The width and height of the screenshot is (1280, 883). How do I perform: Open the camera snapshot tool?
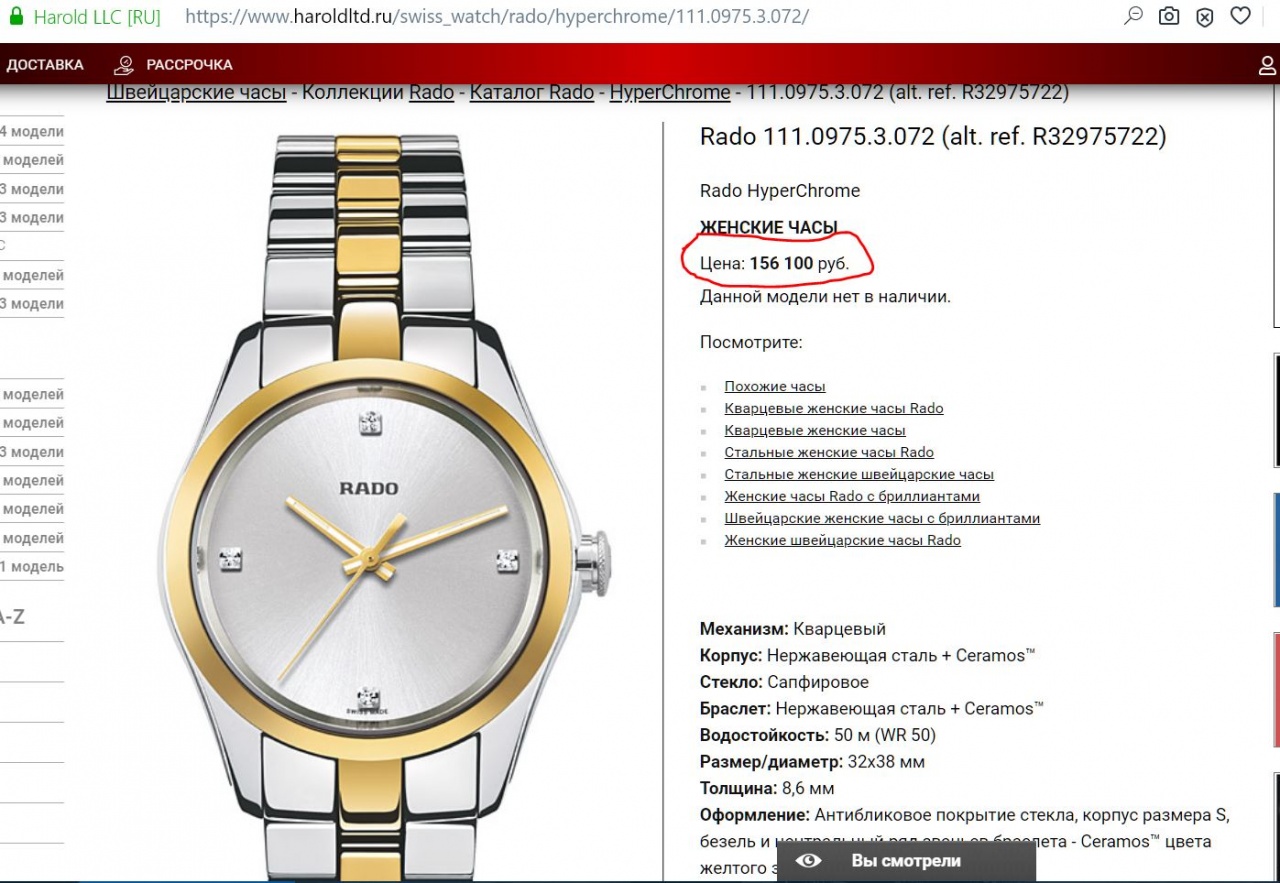tap(1168, 16)
